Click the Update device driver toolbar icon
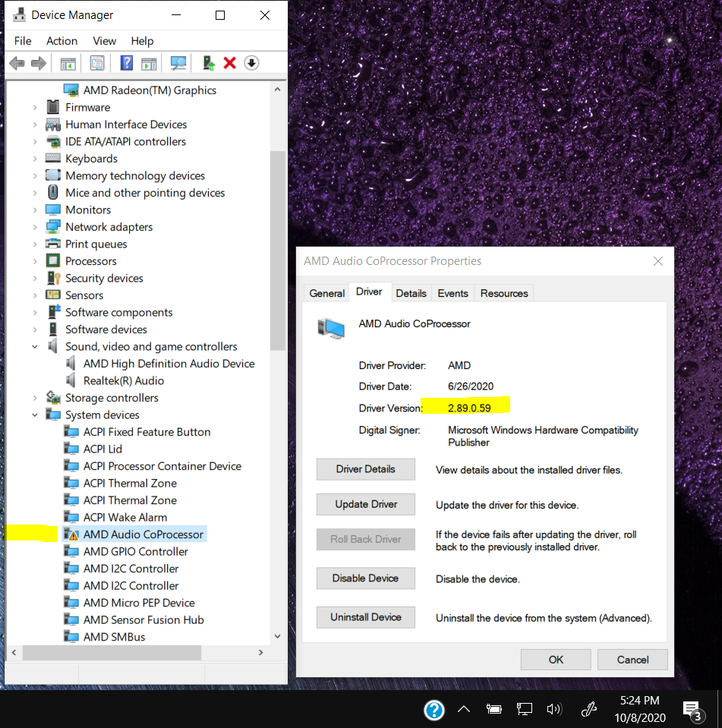 pyautogui.click(x=208, y=63)
